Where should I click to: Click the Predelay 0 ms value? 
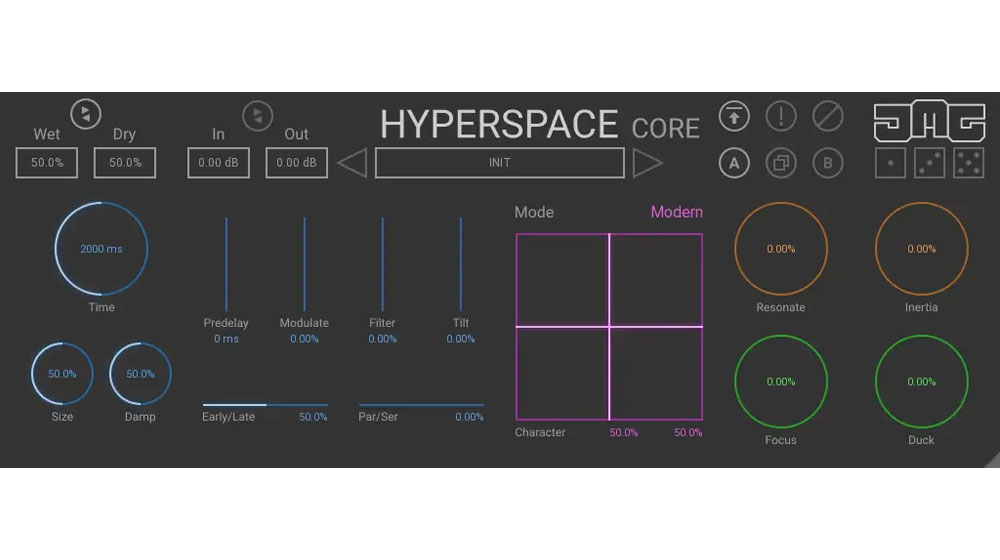(226, 339)
